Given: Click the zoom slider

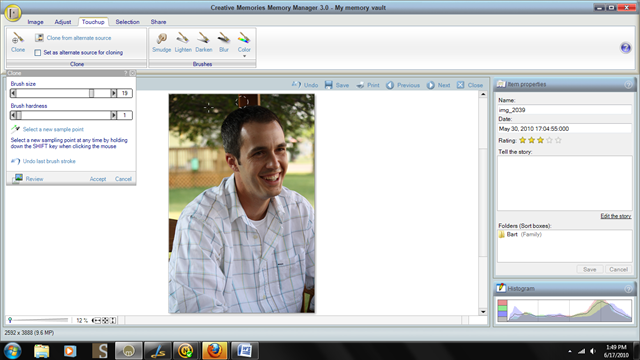Looking at the screenshot, I should point(39,320).
